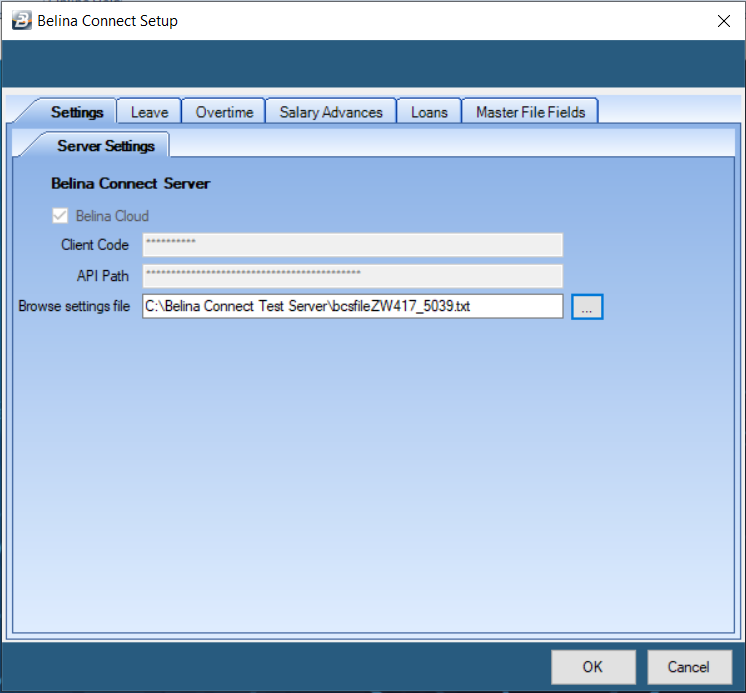This screenshot has height=693, width=746.
Task: Open the Overtime tab
Action: click(224, 112)
